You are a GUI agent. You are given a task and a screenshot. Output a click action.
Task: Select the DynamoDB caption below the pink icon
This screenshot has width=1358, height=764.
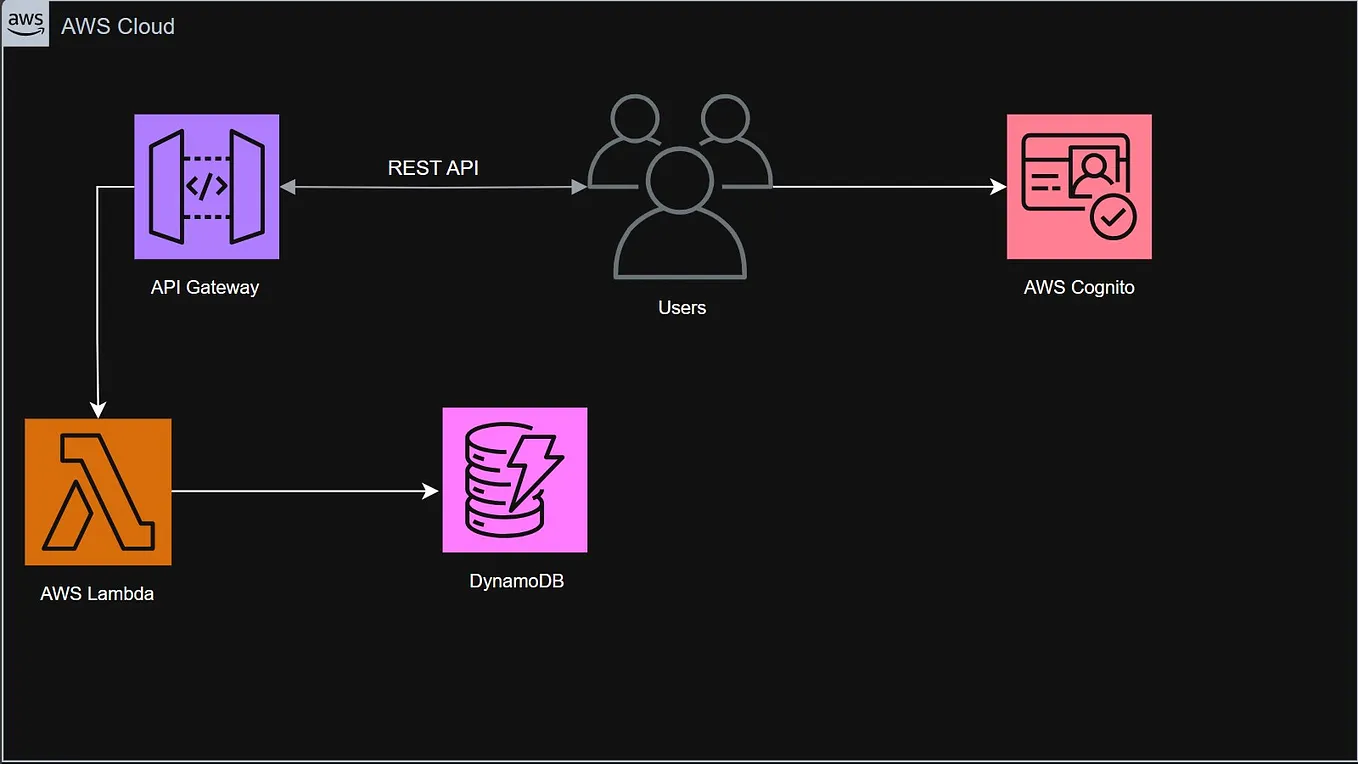(x=515, y=580)
